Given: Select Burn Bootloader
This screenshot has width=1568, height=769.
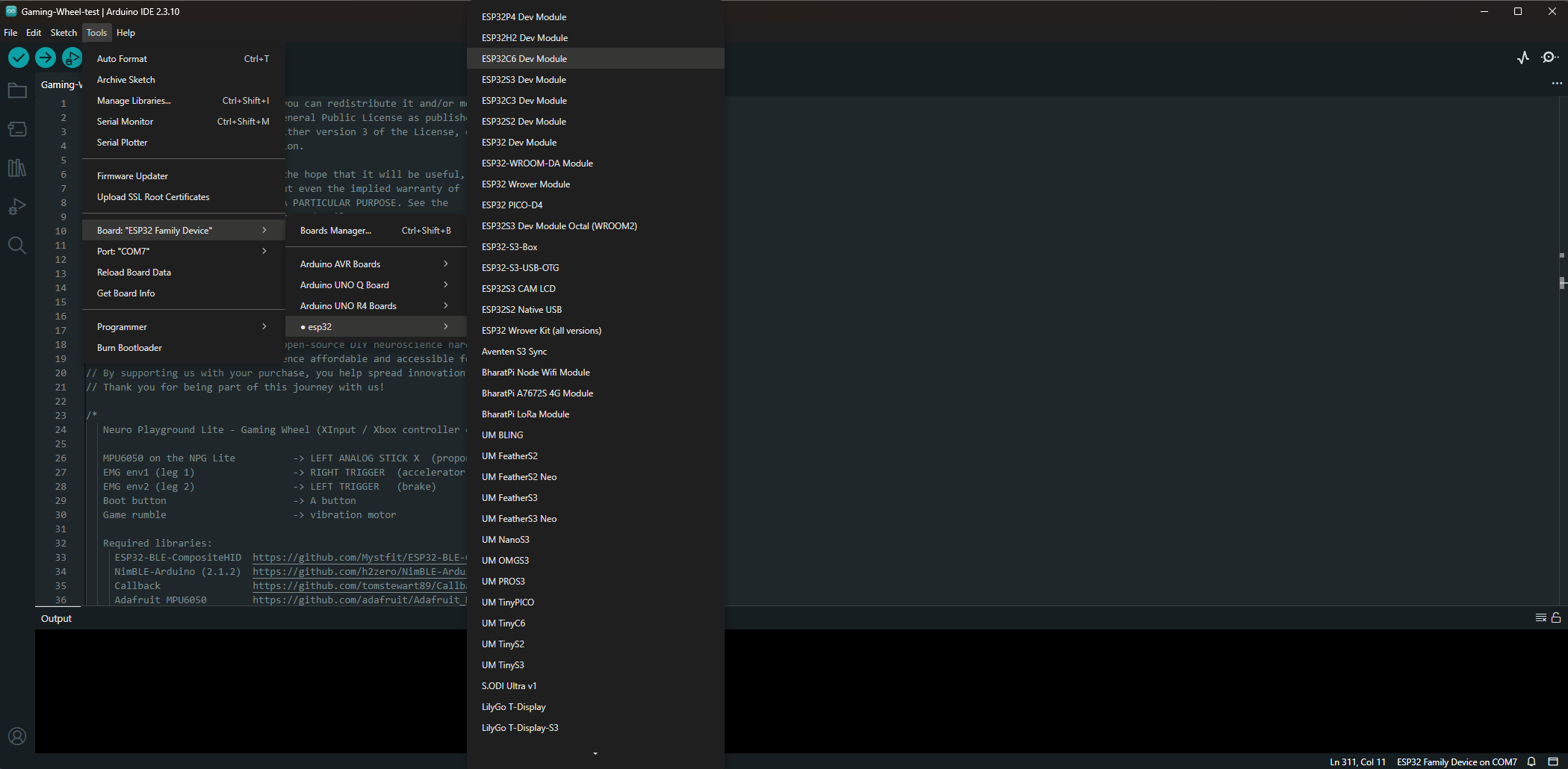Looking at the screenshot, I should tap(184, 347).
